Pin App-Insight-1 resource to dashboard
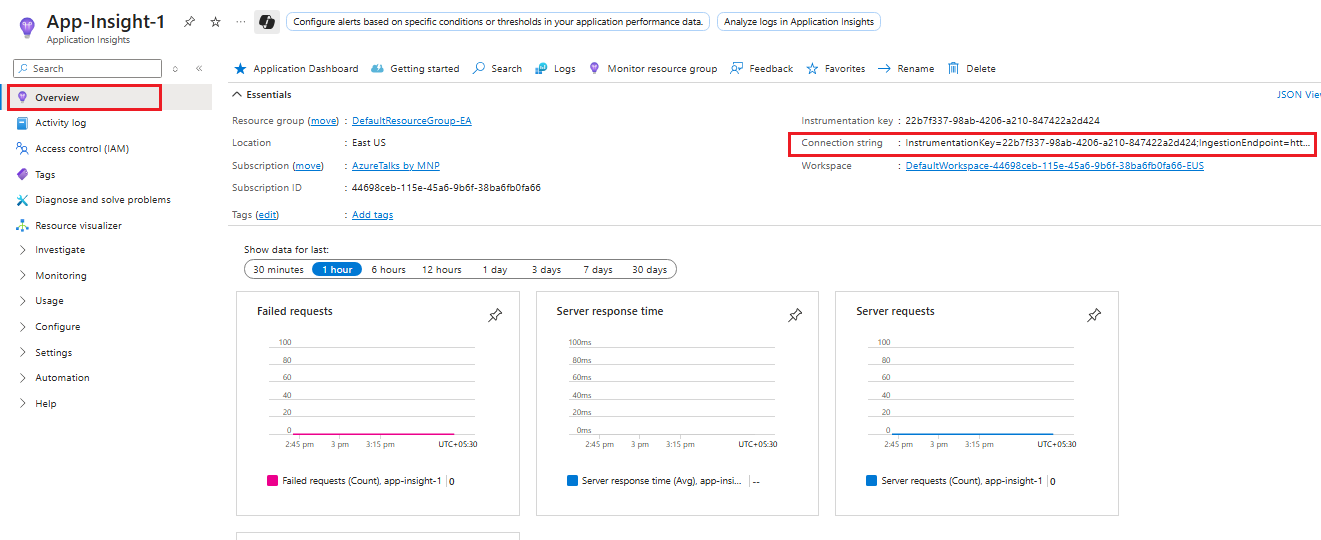Viewport: 1321px width, 540px height. (190, 22)
